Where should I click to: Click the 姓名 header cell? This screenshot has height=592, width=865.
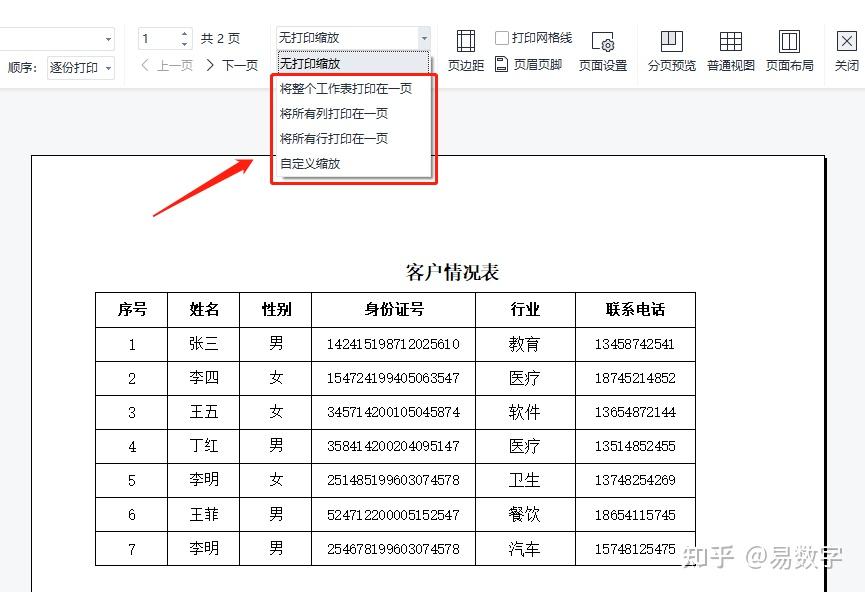click(x=204, y=310)
